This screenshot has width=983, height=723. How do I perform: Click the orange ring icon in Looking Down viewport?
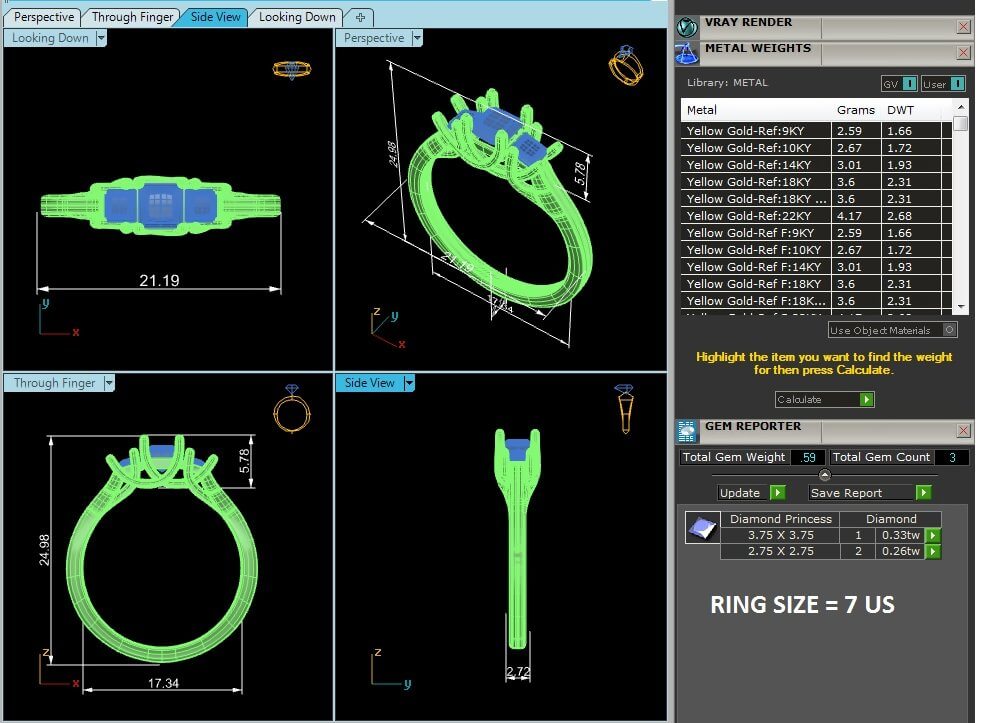(x=290, y=70)
